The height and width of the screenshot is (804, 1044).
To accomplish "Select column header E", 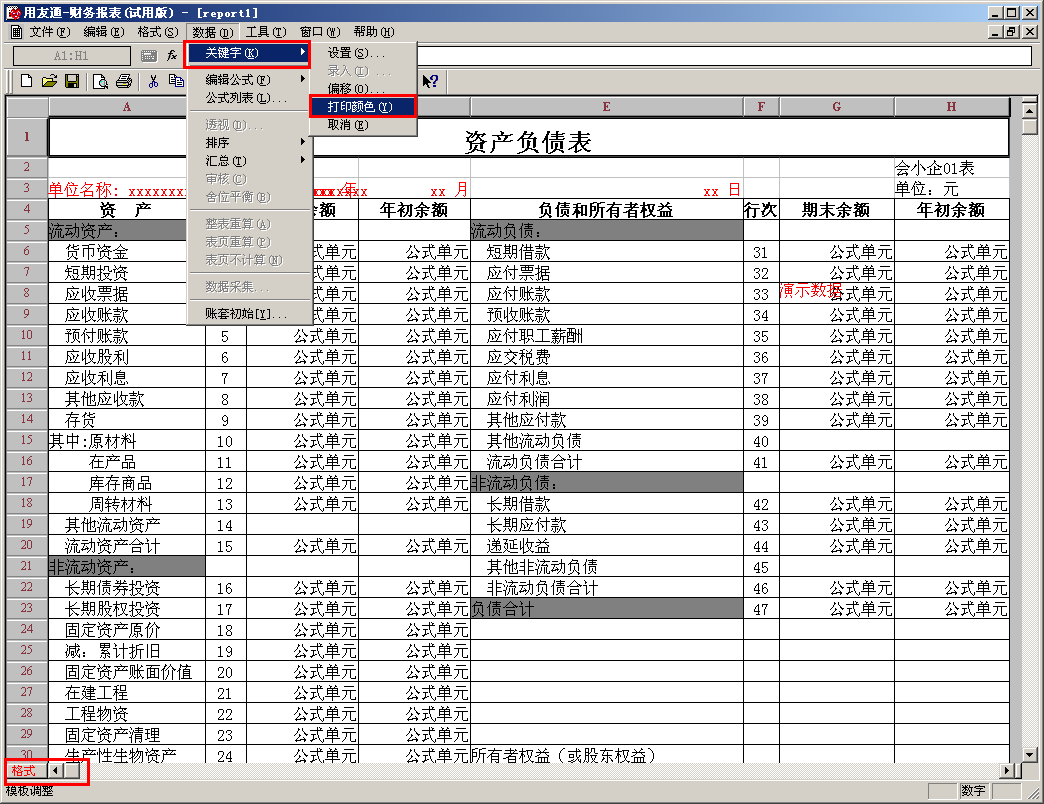I will [607, 106].
